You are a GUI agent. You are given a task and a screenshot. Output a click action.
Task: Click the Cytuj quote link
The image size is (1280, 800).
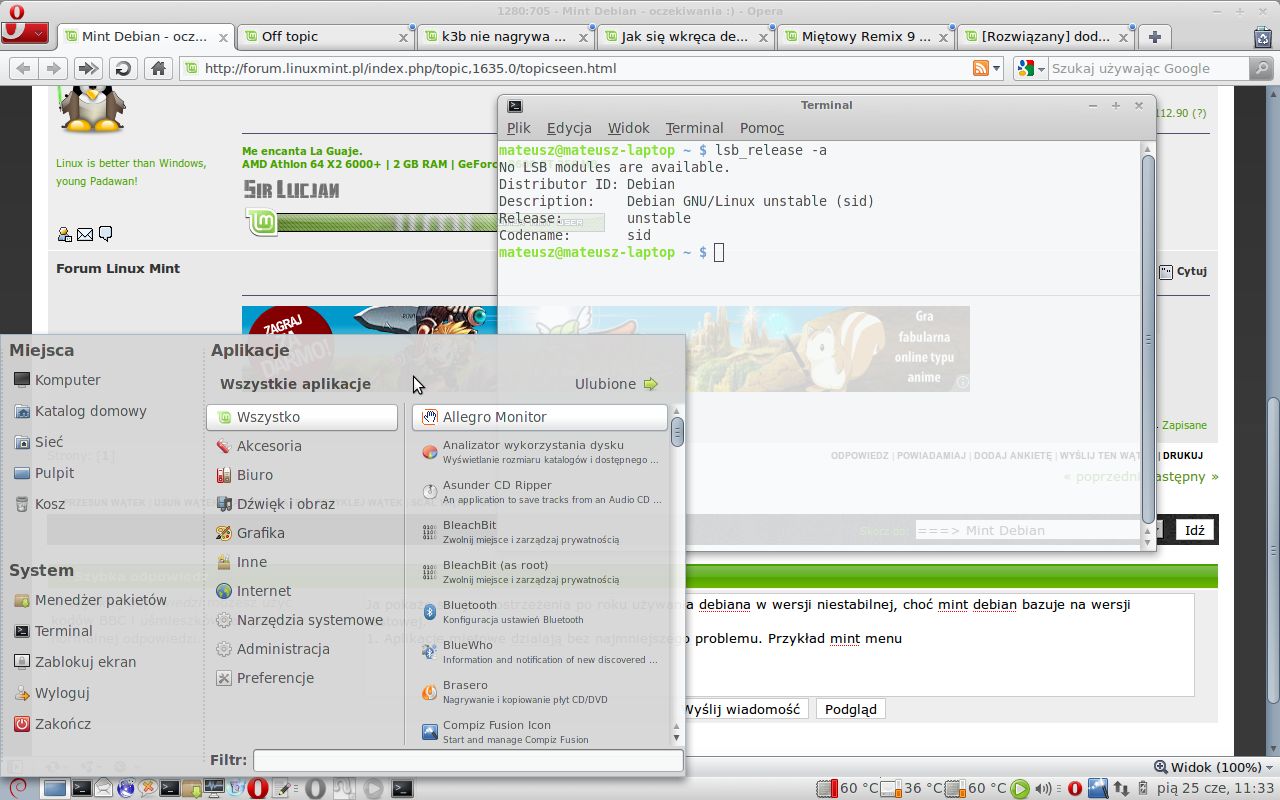click(x=1184, y=271)
